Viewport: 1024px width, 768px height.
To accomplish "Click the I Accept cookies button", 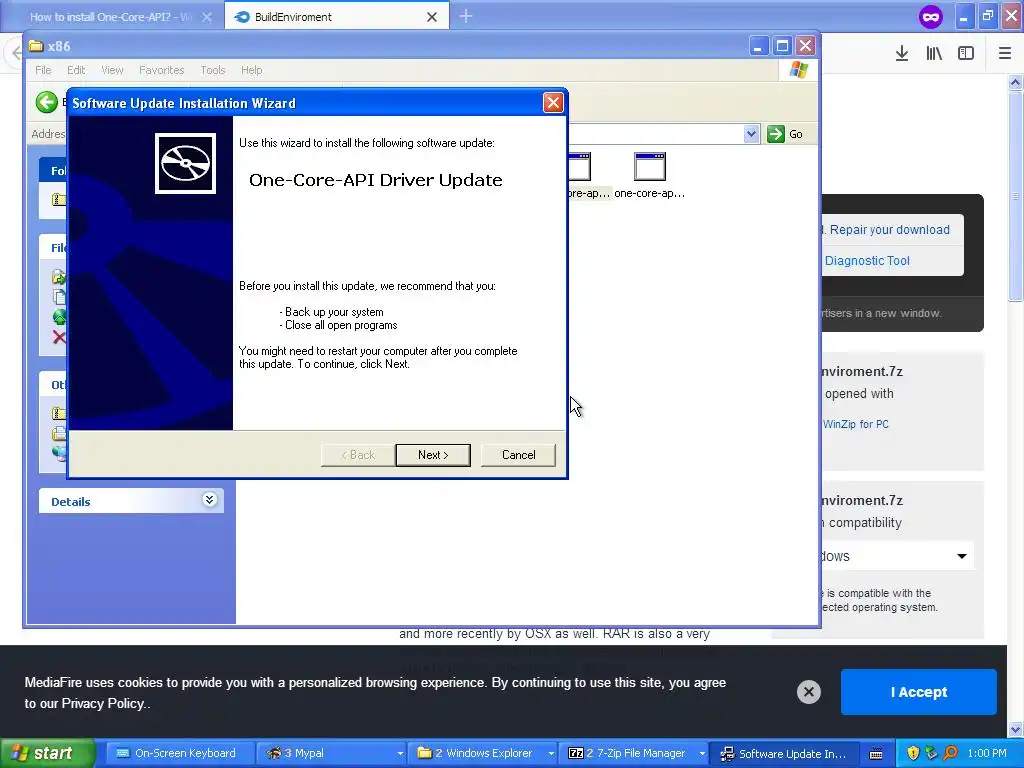I will click(x=918, y=692).
